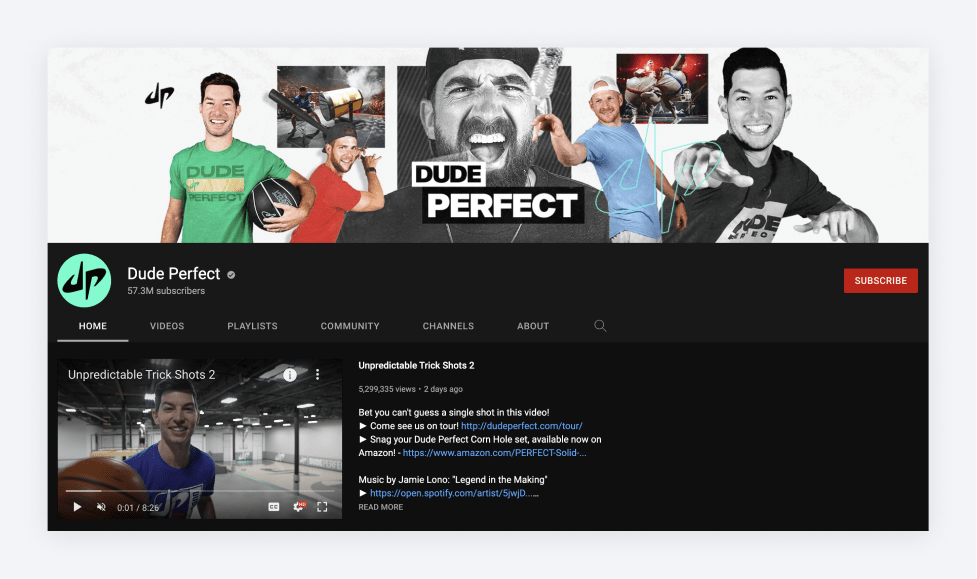Go to the Channels tab
Viewport: 977px width, 579px height.
(448, 326)
